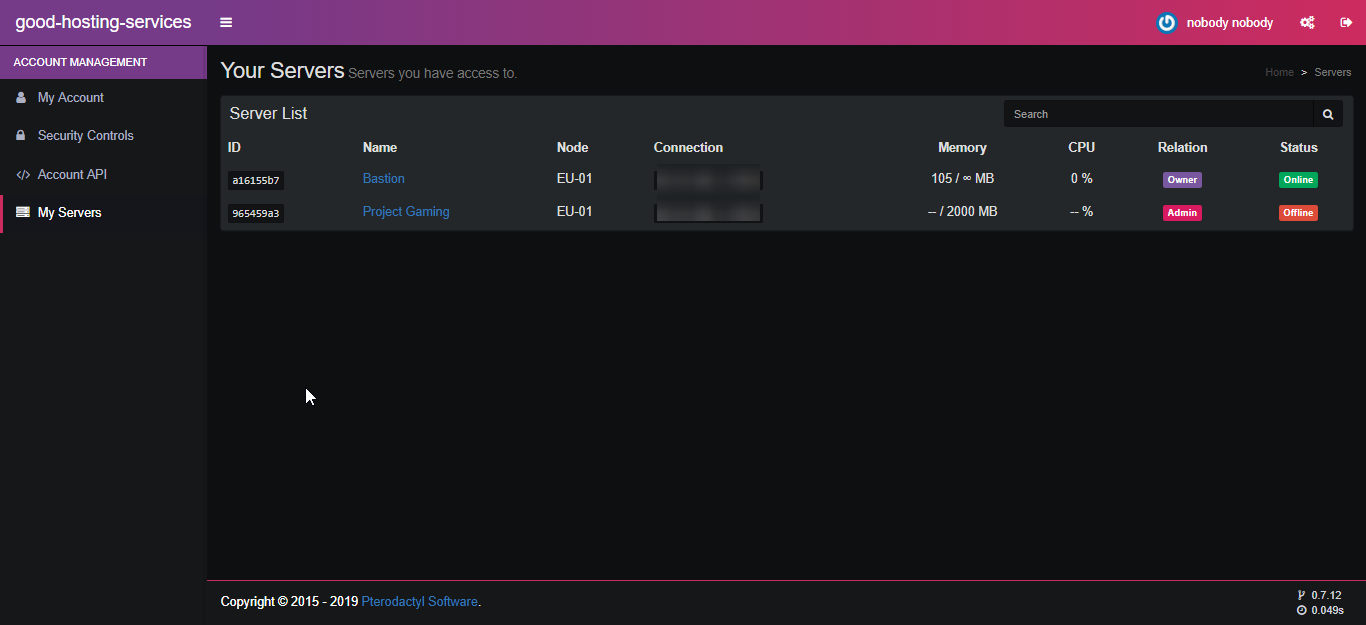Open admin control gears icon
The width and height of the screenshot is (1366, 625).
[1306, 22]
